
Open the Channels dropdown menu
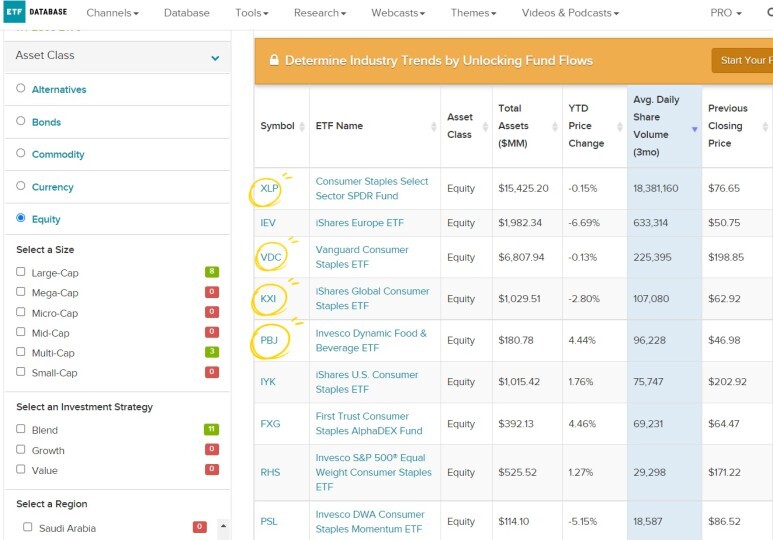pos(112,13)
